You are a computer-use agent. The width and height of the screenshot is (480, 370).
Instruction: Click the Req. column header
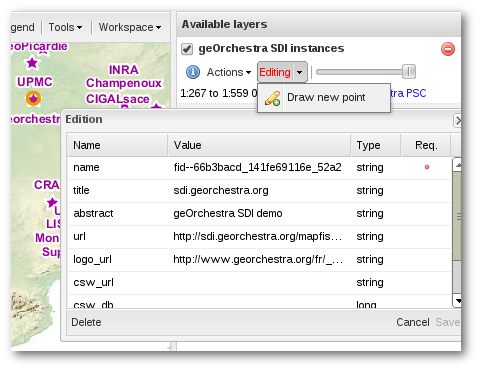[x=426, y=145]
